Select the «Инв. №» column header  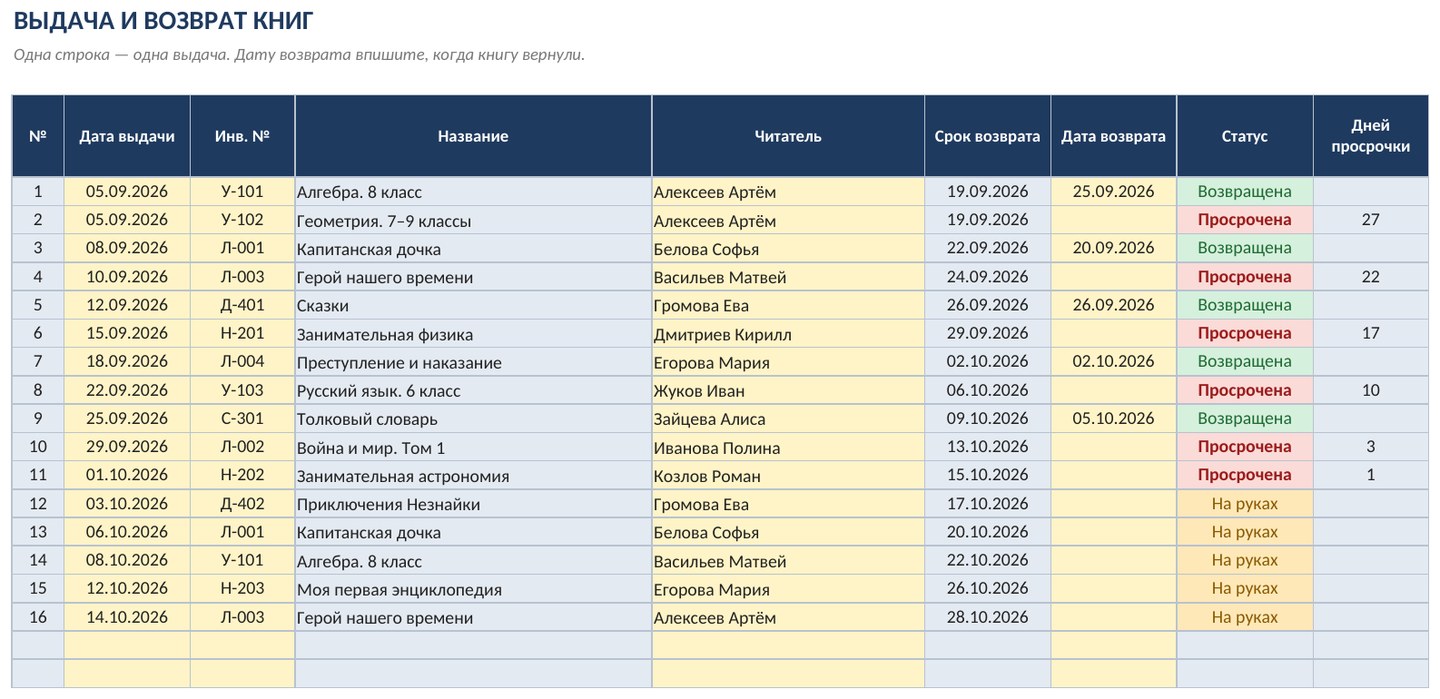click(x=242, y=136)
